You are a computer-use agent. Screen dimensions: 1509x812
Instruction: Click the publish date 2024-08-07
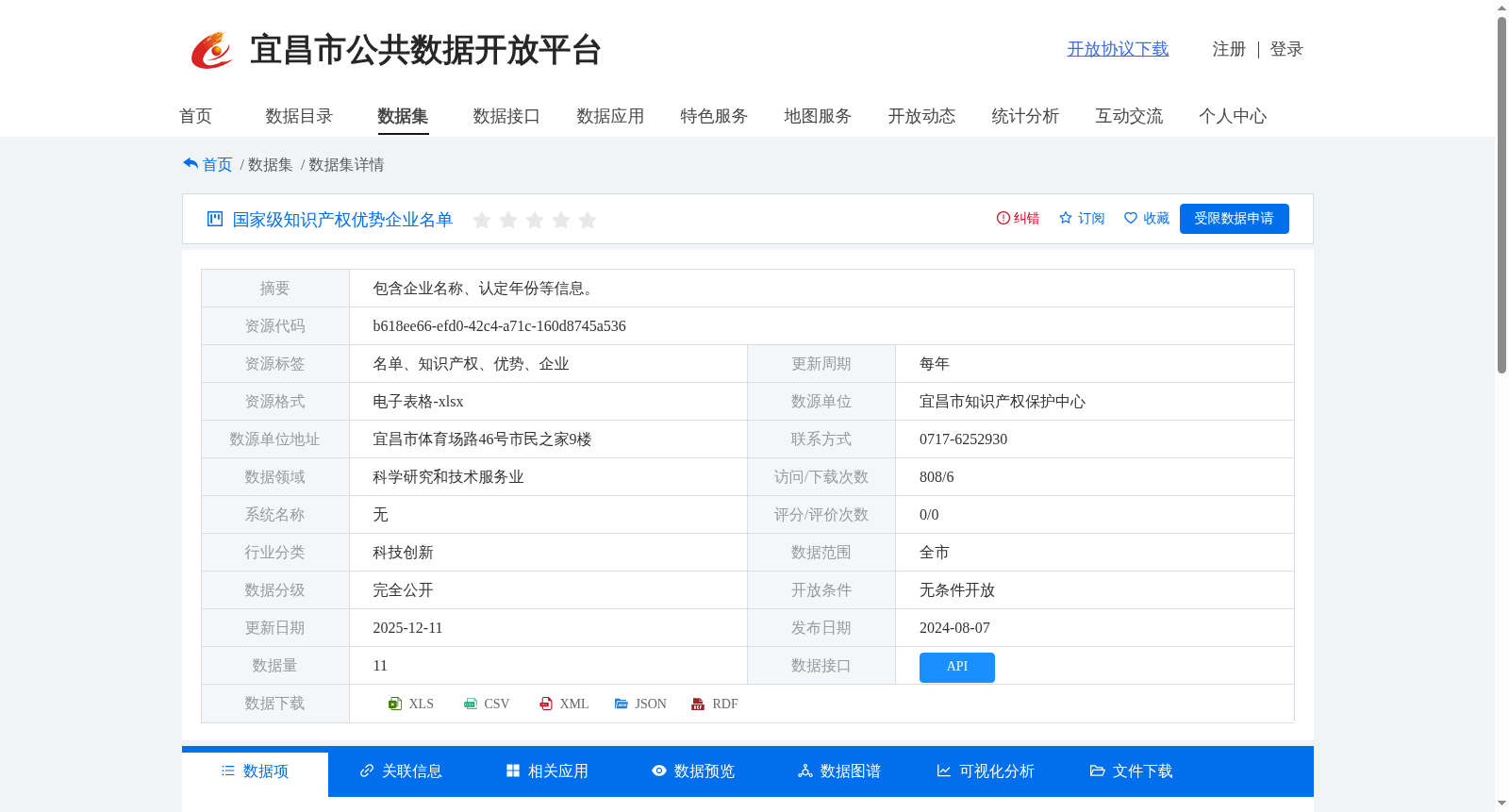tap(954, 628)
